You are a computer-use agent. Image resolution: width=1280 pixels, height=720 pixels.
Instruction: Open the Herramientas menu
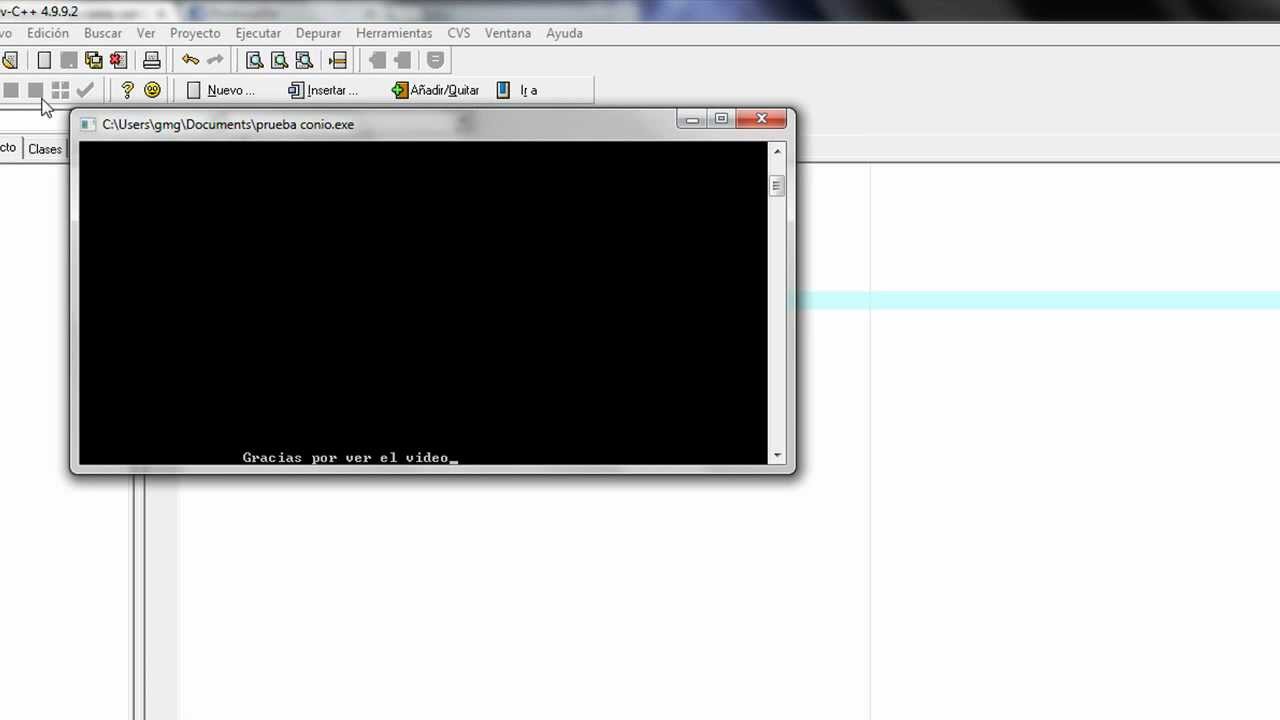coord(394,33)
